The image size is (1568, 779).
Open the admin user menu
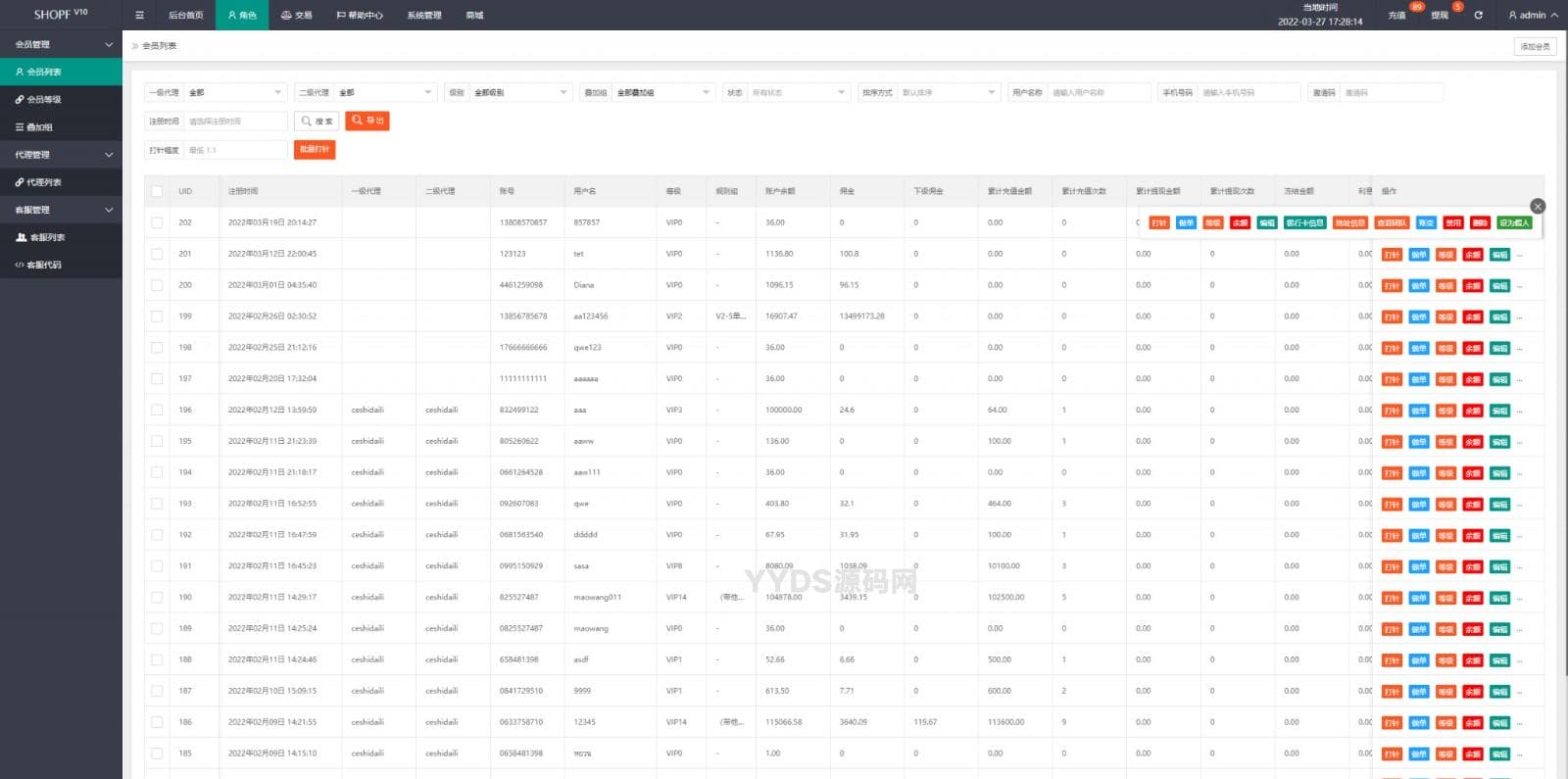point(1533,15)
